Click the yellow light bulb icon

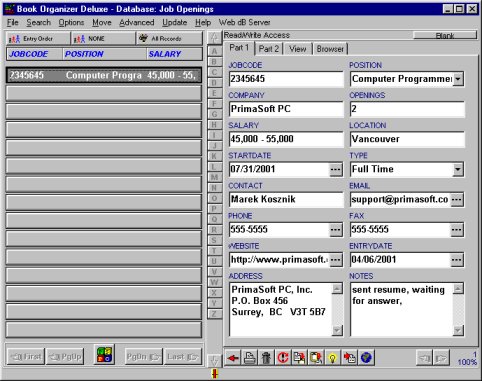333,358
